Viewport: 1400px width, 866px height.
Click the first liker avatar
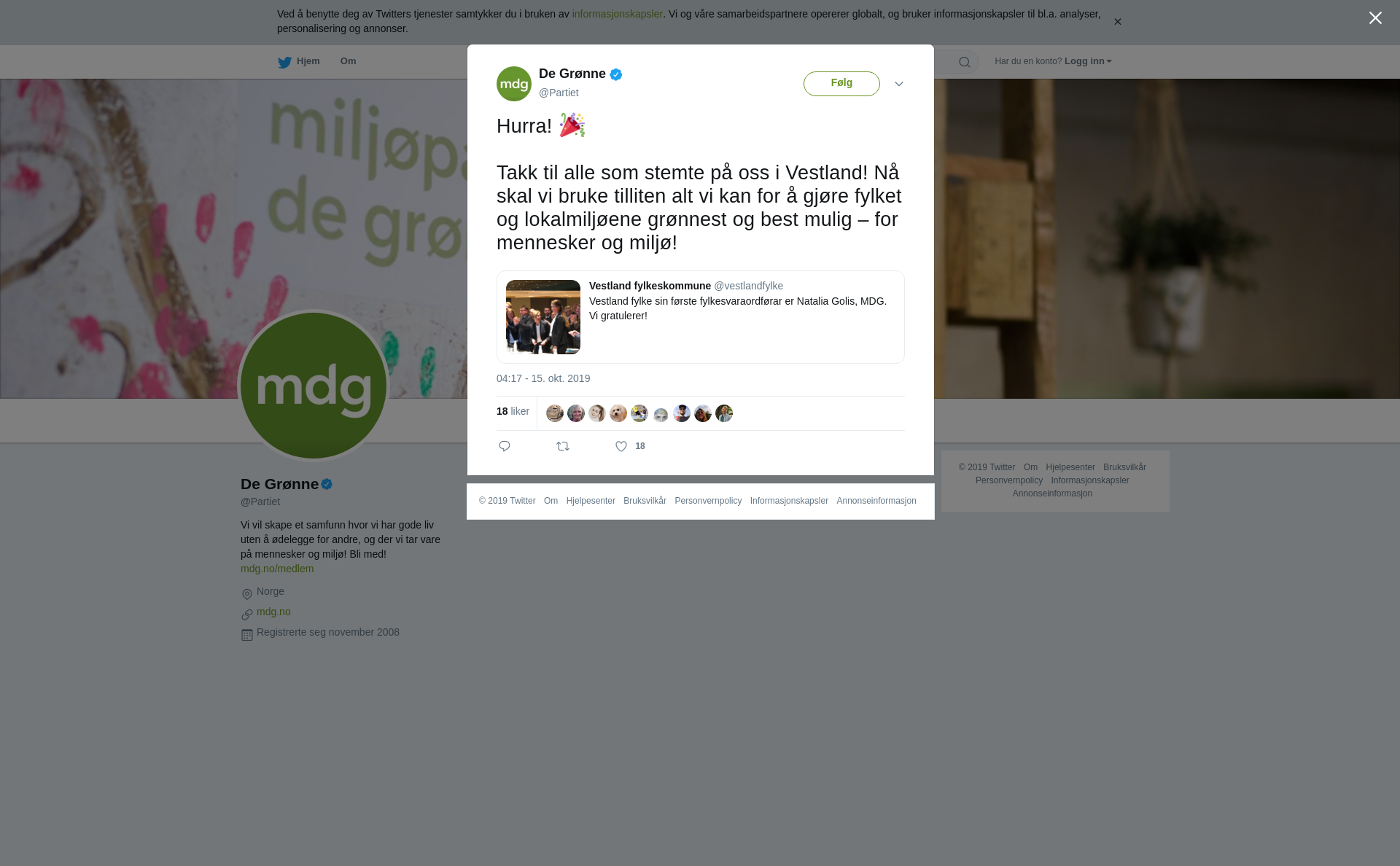555,413
